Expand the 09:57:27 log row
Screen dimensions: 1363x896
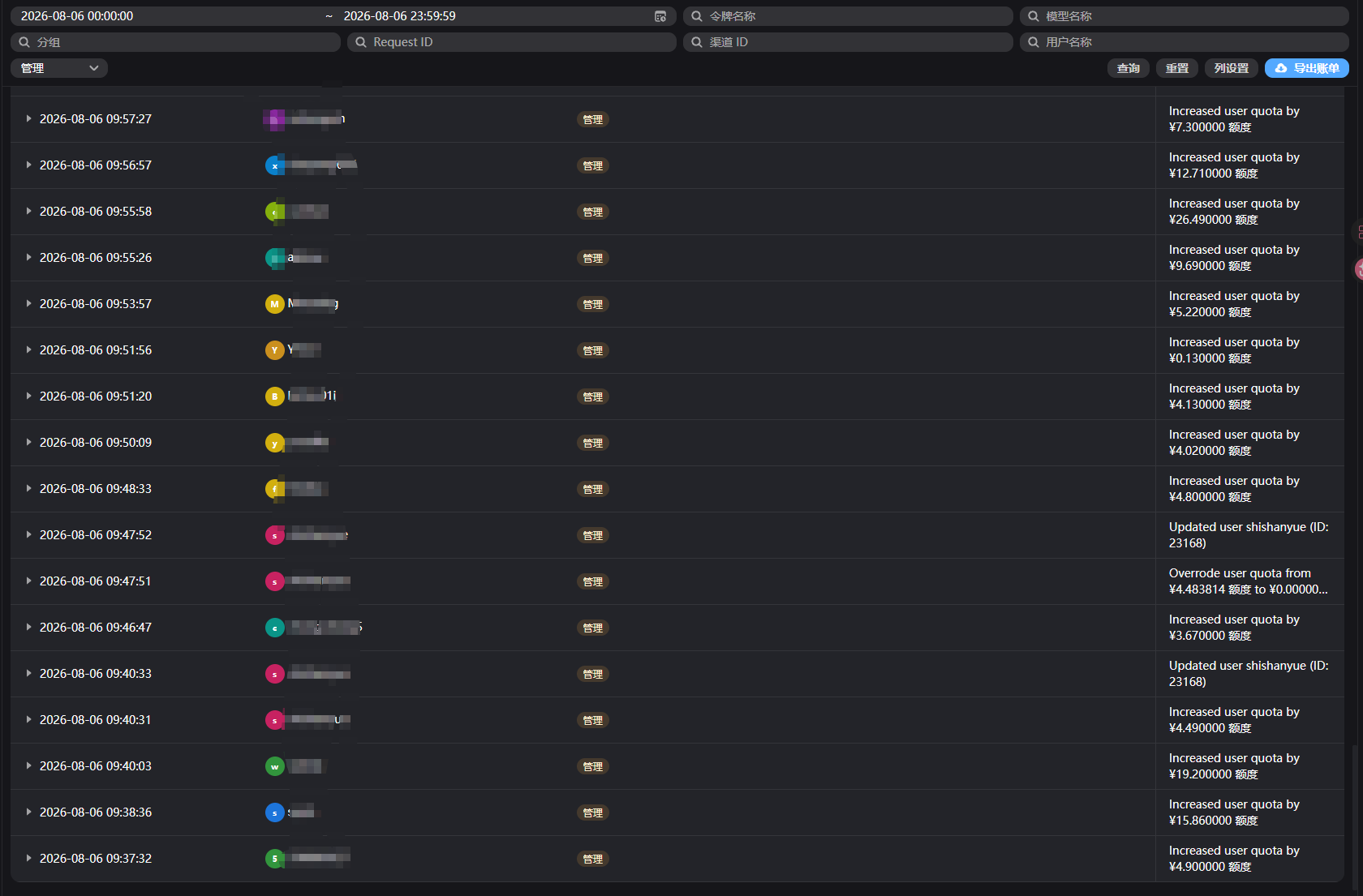(28, 118)
